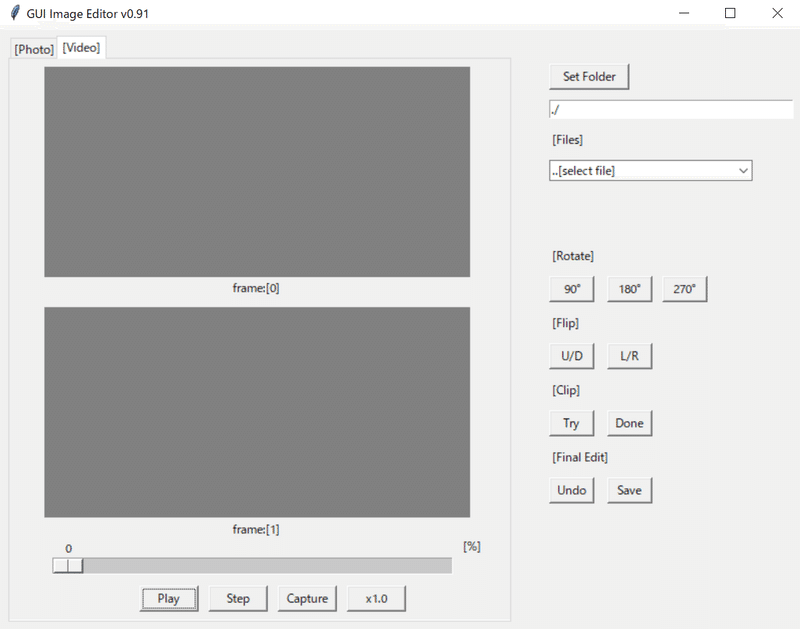Click the [Flip] label
The image size is (800, 629).
[x=565, y=323]
